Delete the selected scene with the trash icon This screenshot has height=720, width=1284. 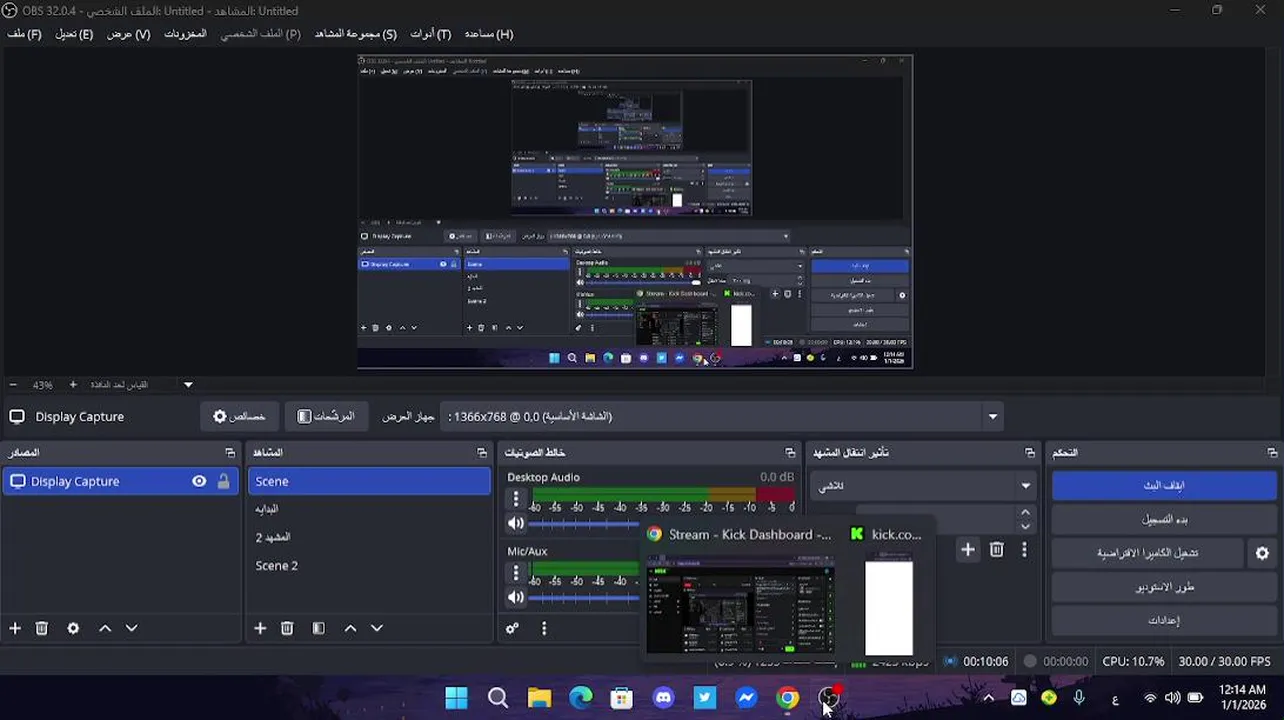click(287, 628)
